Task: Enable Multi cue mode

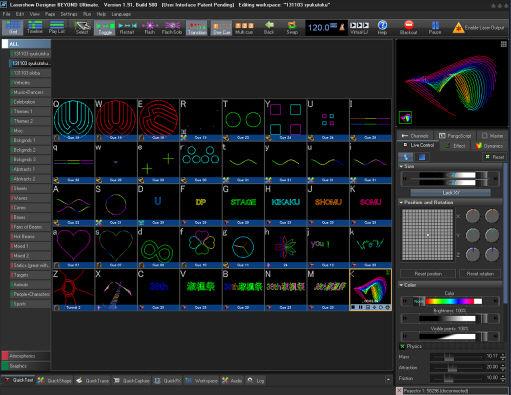Action: click(244, 28)
